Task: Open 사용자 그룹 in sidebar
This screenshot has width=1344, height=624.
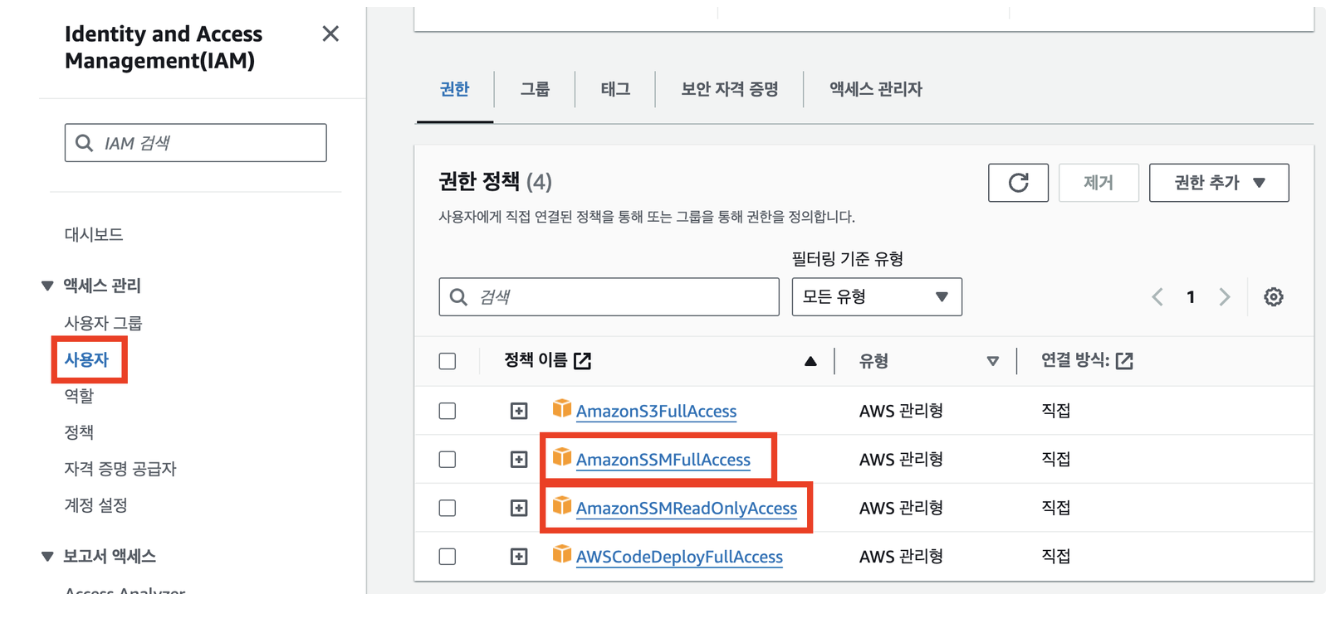Action: click(x=103, y=323)
